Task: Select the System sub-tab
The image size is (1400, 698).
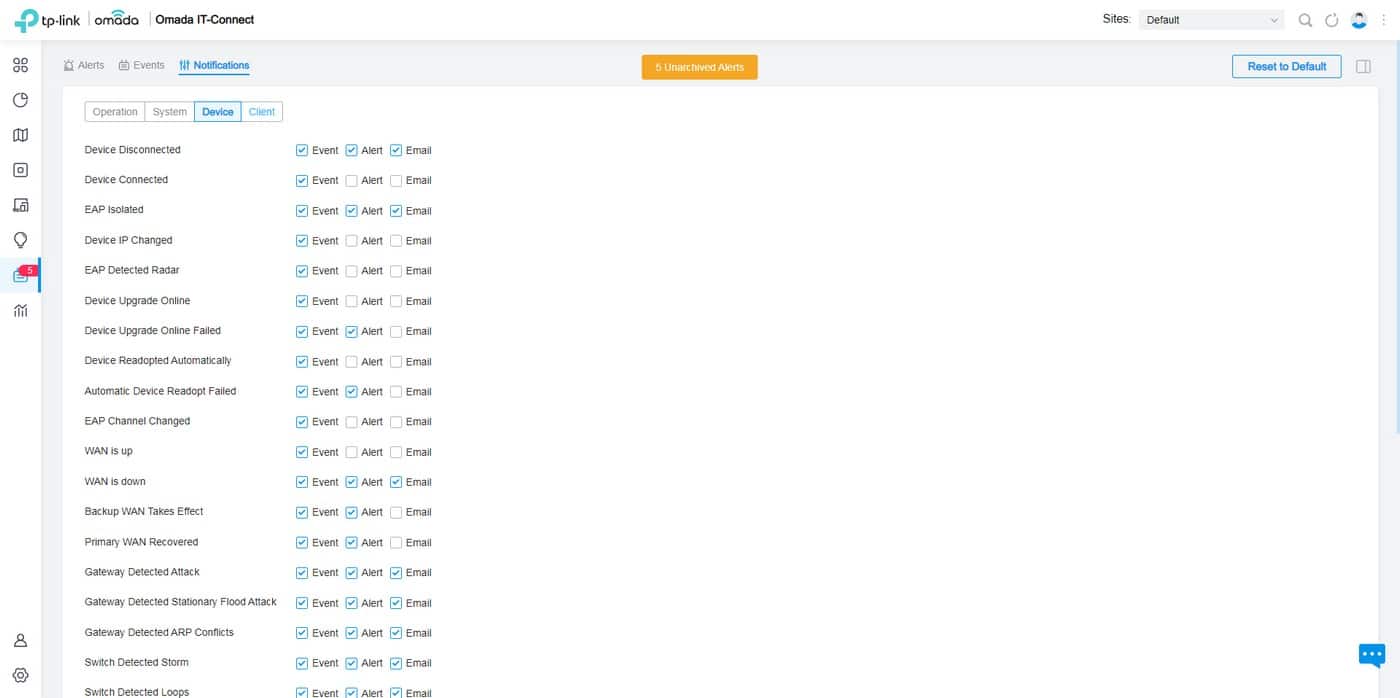Action: pyautogui.click(x=170, y=112)
